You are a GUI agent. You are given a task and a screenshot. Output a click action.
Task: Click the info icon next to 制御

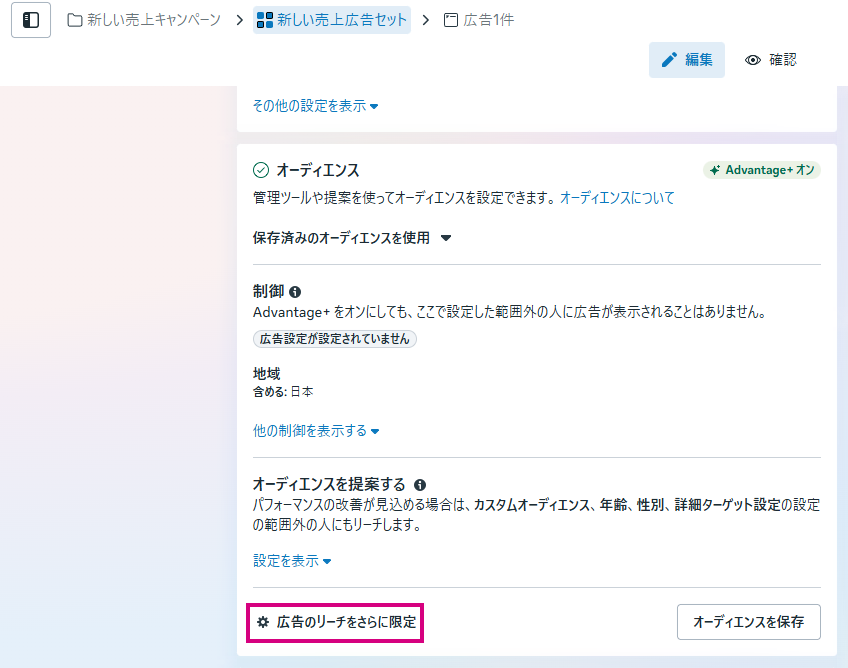[x=295, y=292]
